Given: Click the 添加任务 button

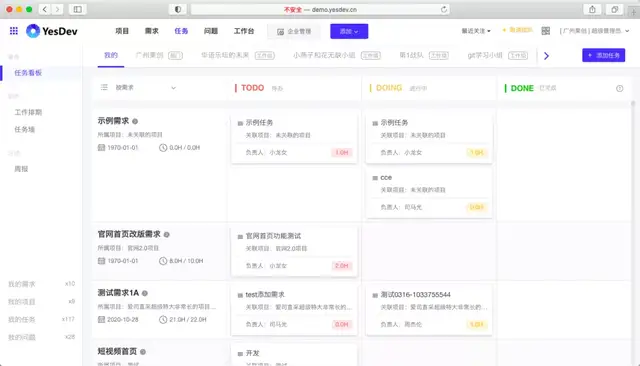Looking at the screenshot, I should [x=603, y=55].
